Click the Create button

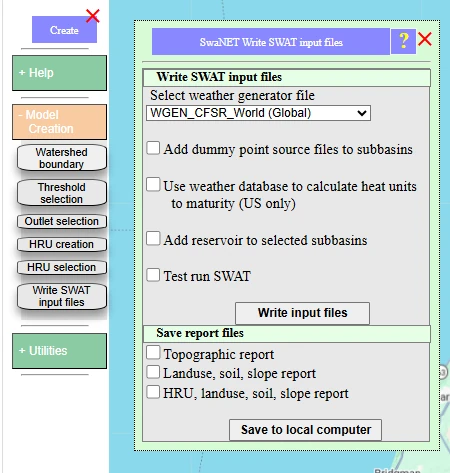point(64,30)
